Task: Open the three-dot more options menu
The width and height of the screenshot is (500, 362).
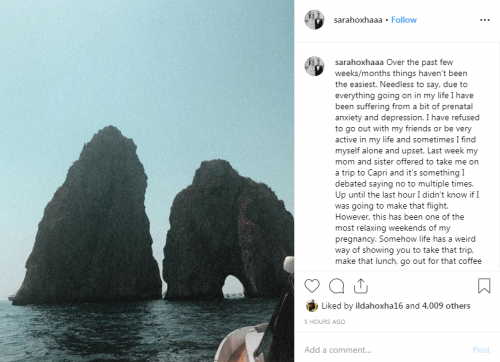Action: [485, 20]
